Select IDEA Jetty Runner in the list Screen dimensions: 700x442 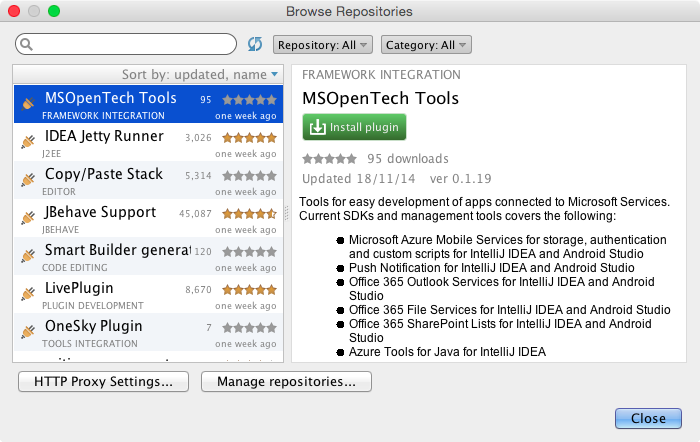click(148, 142)
